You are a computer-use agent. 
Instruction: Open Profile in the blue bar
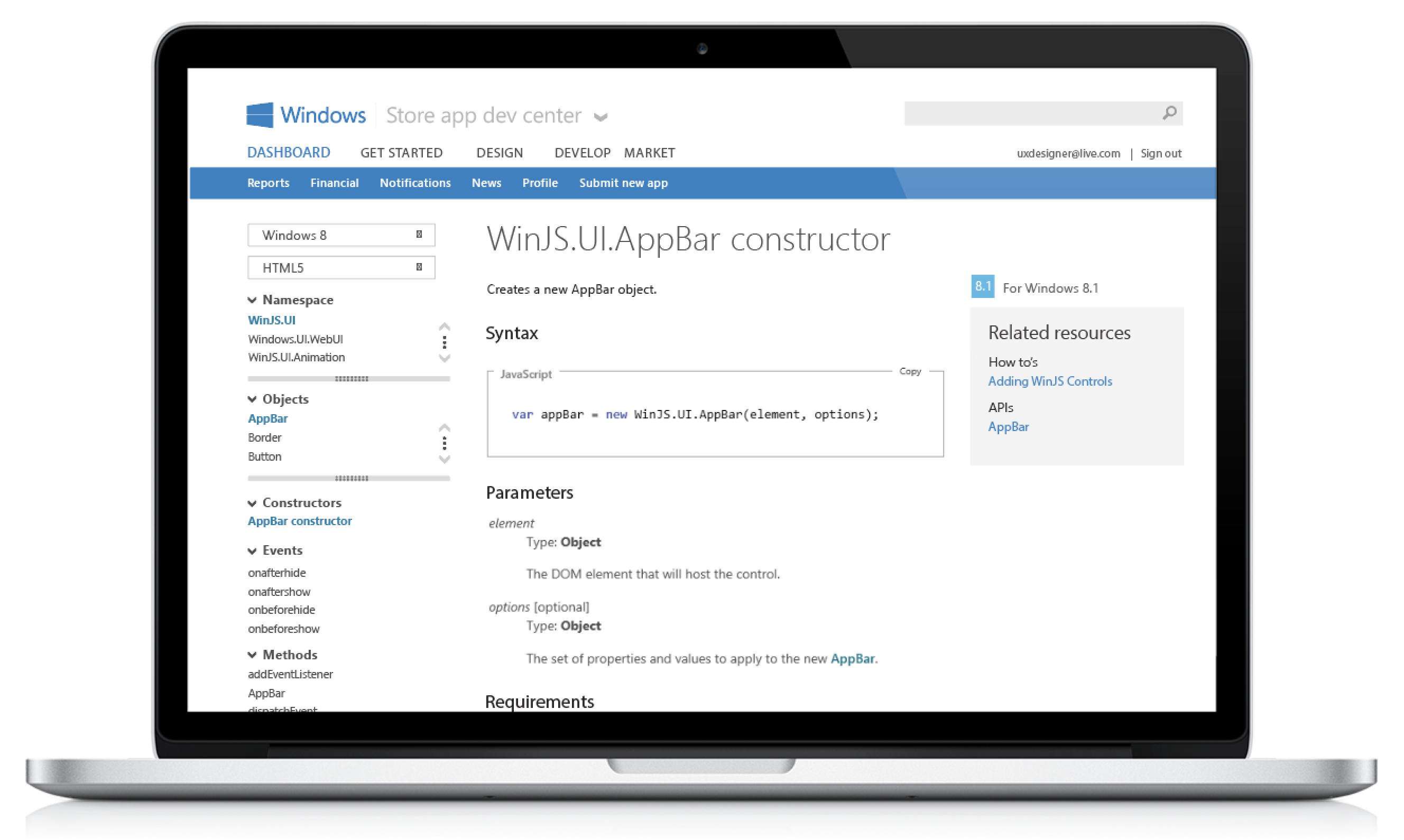pyautogui.click(x=540, y=183)
